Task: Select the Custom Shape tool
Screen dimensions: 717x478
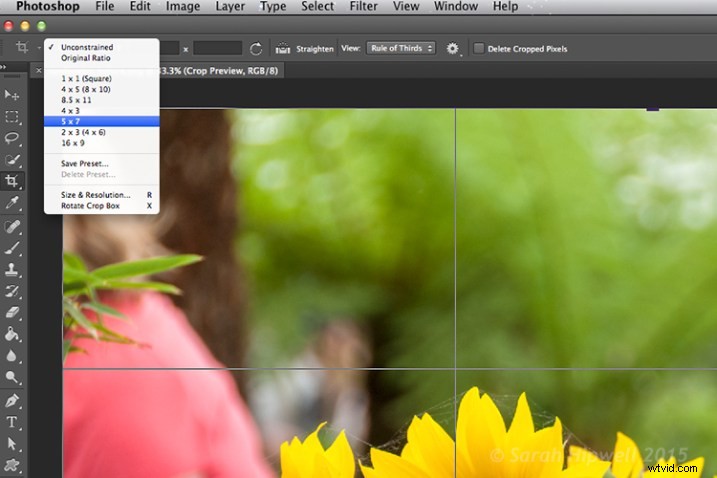Action: 11,465
